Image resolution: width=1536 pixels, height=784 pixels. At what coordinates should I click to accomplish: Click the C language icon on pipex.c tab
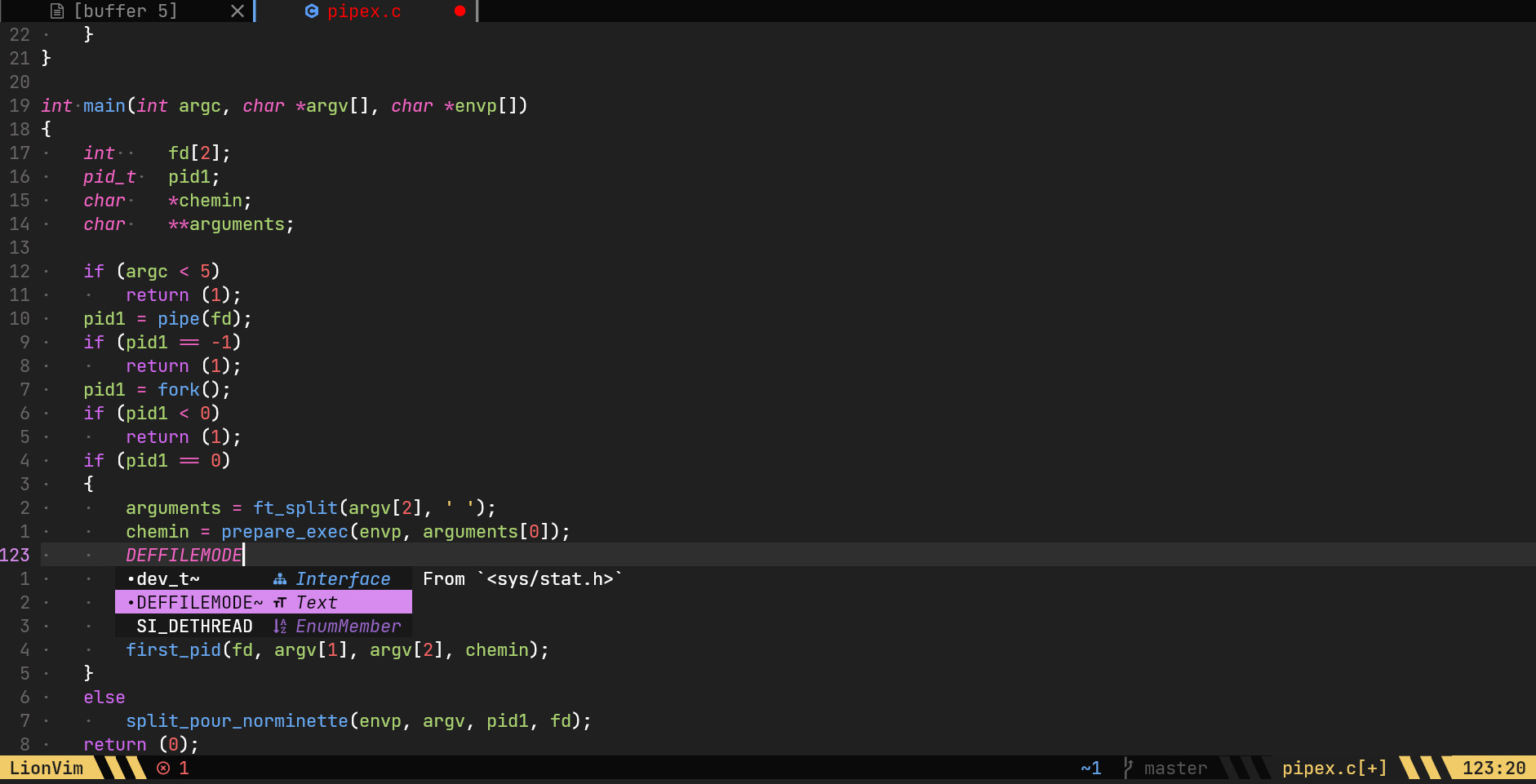click(x=311, y=11)
